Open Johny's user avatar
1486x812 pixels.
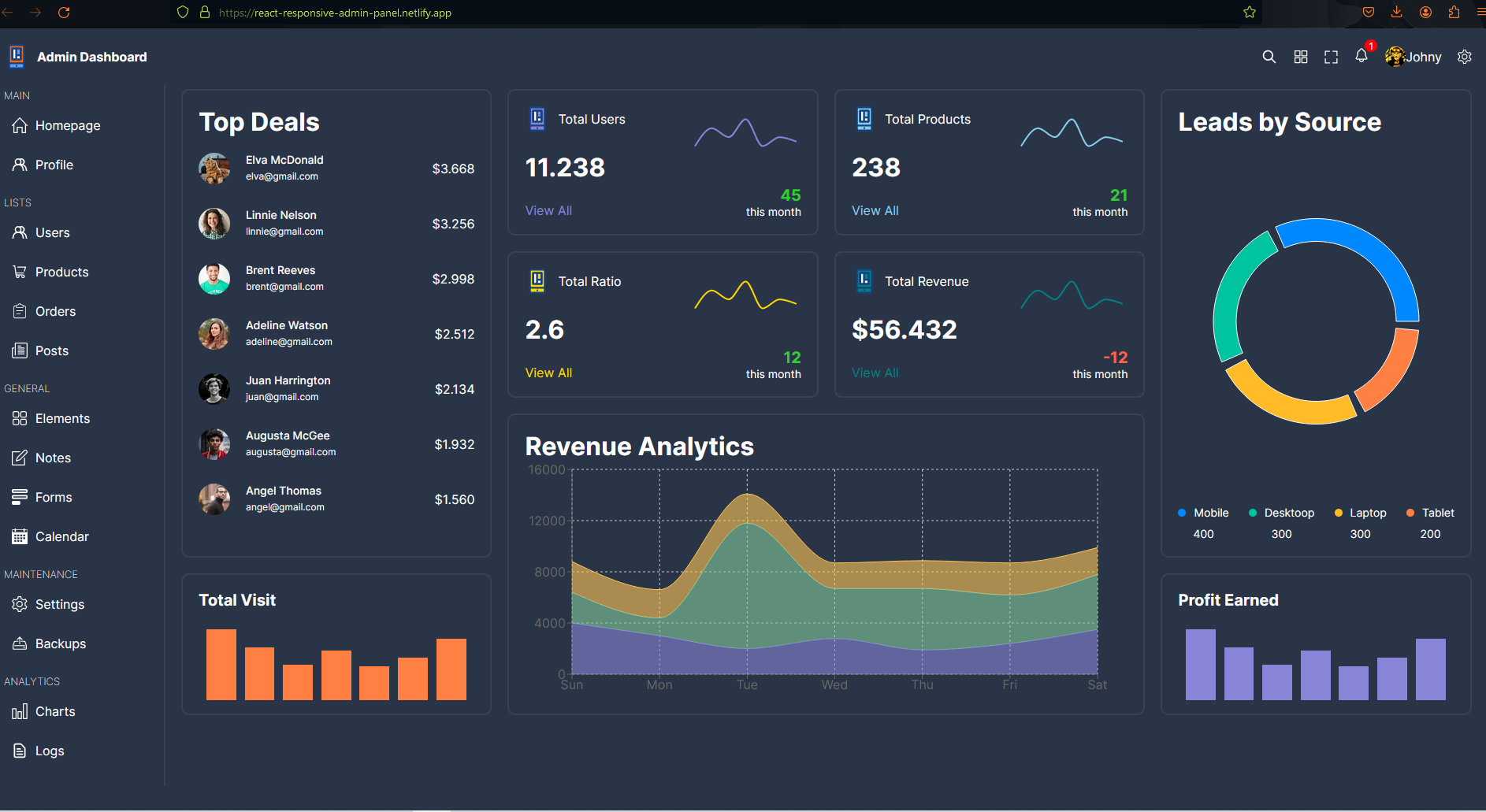[1395, 57]
